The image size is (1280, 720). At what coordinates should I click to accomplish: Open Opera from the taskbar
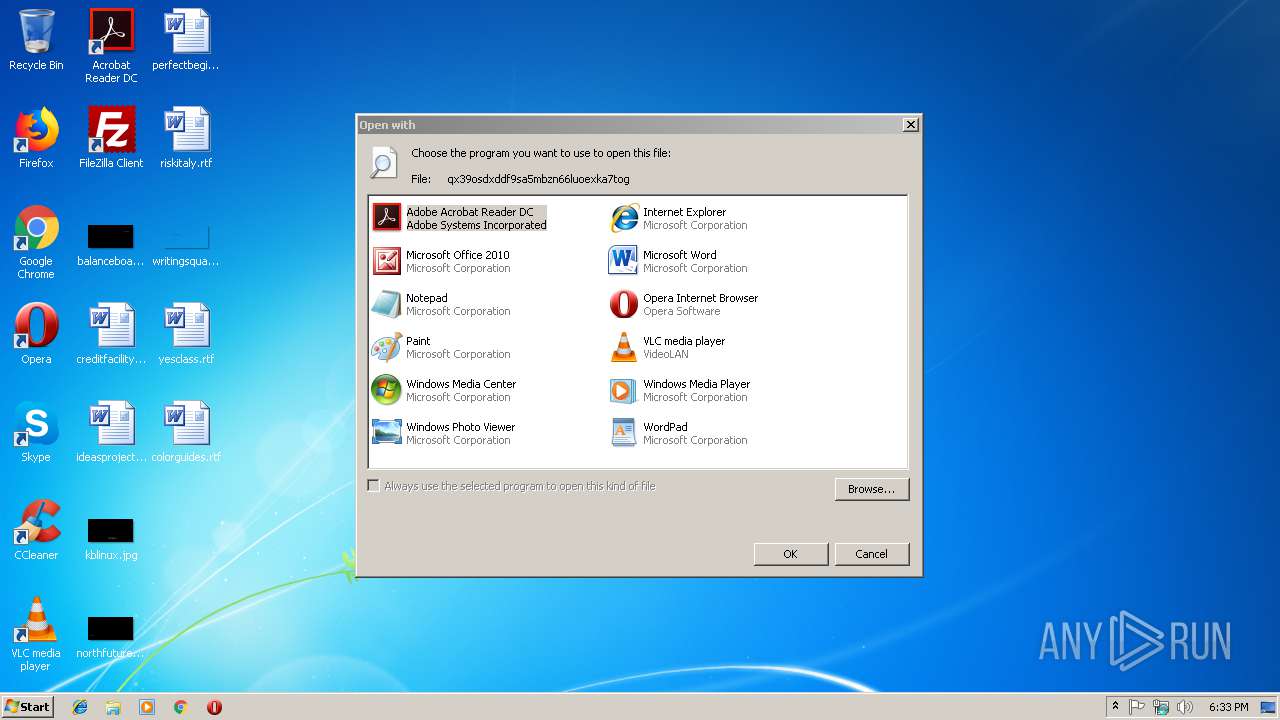214,707
